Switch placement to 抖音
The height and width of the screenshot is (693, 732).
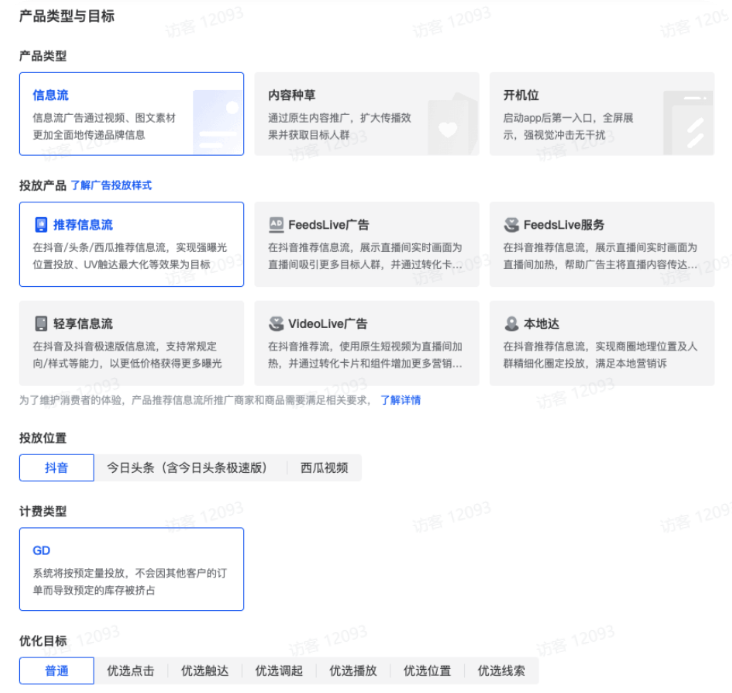tap(56, 467)
